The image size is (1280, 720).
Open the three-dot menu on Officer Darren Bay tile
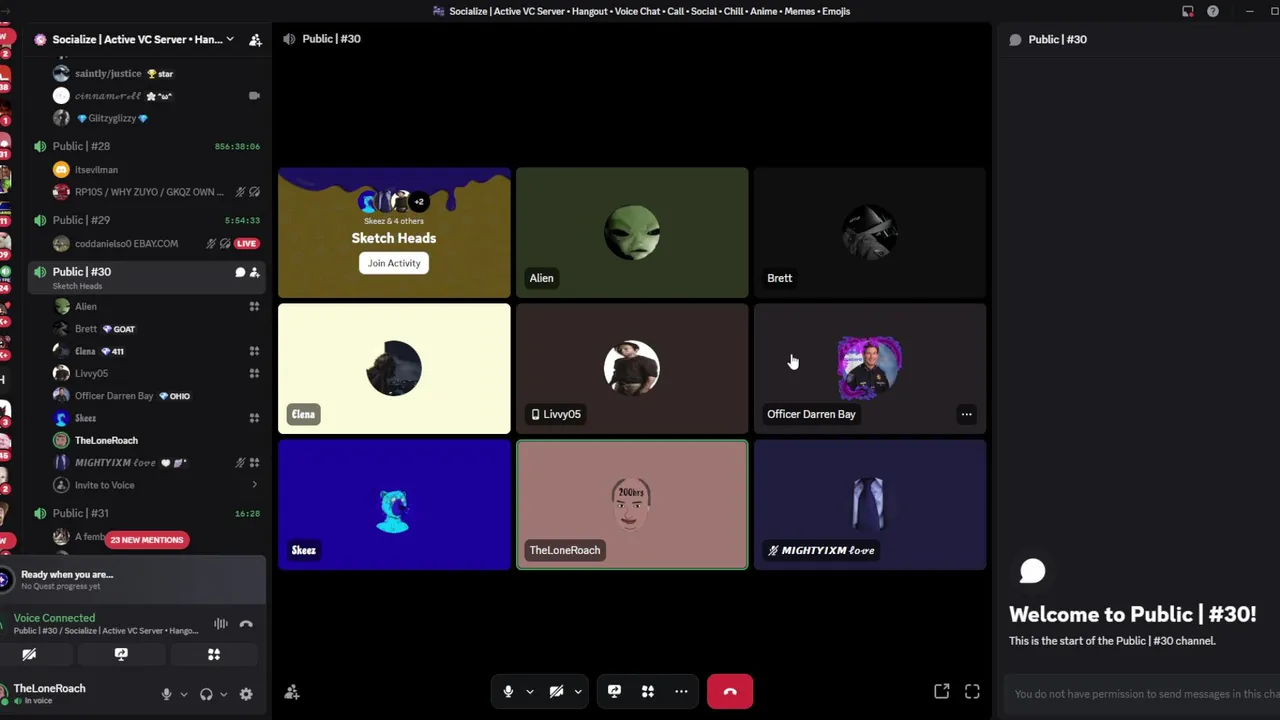click(966, 414)
